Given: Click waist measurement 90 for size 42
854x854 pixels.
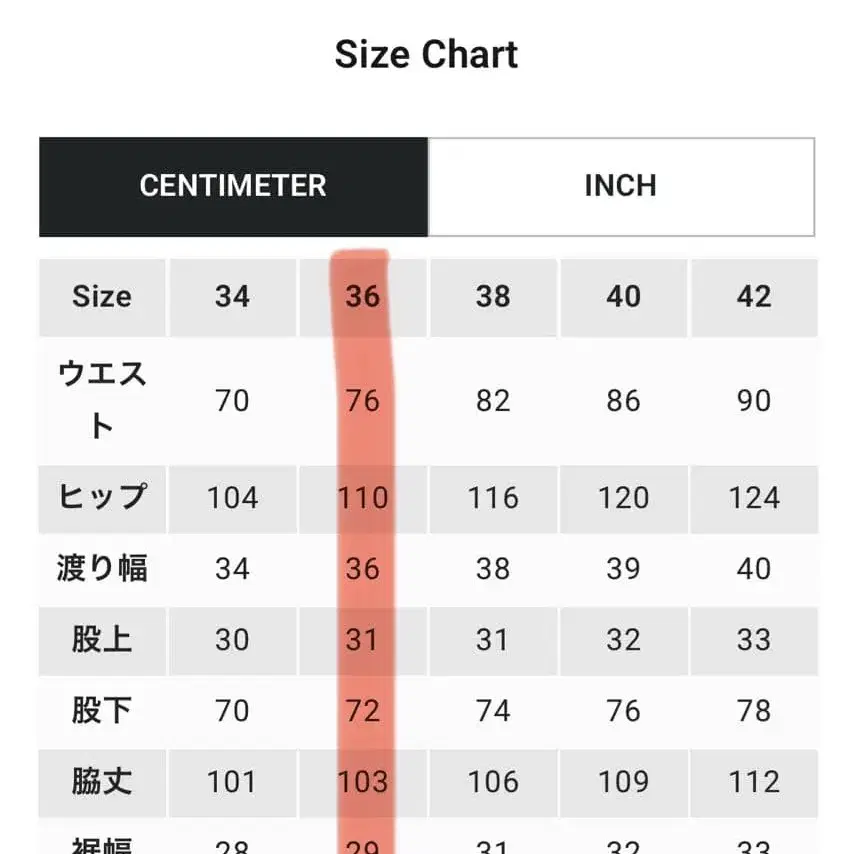Looking at the screenshot, I should click(x=755, y=400).
